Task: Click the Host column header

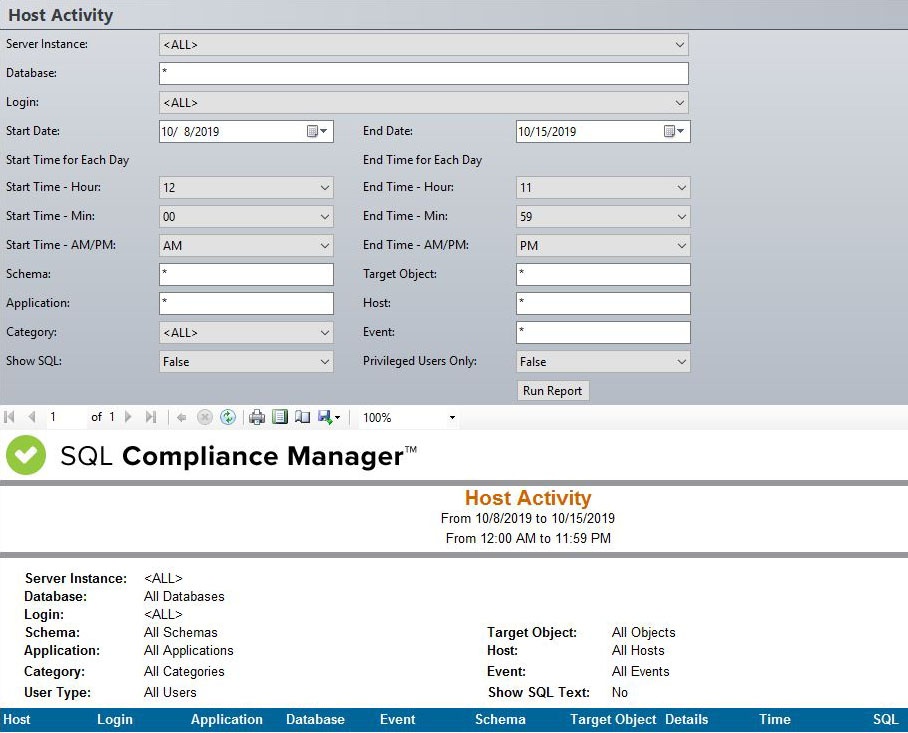Action: (17, 719)
